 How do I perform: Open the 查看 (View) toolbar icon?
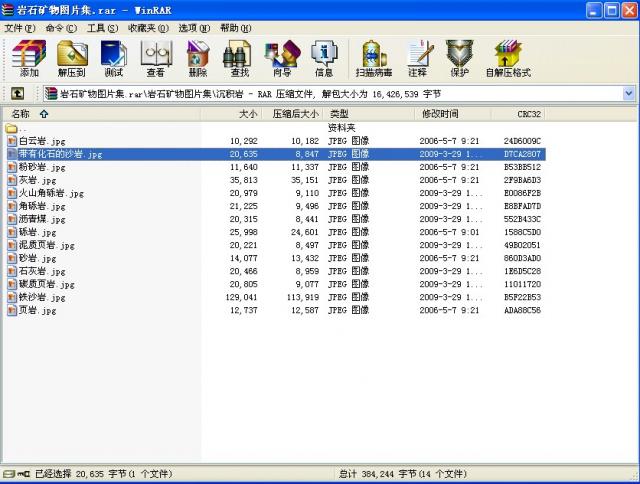(155, 58)
